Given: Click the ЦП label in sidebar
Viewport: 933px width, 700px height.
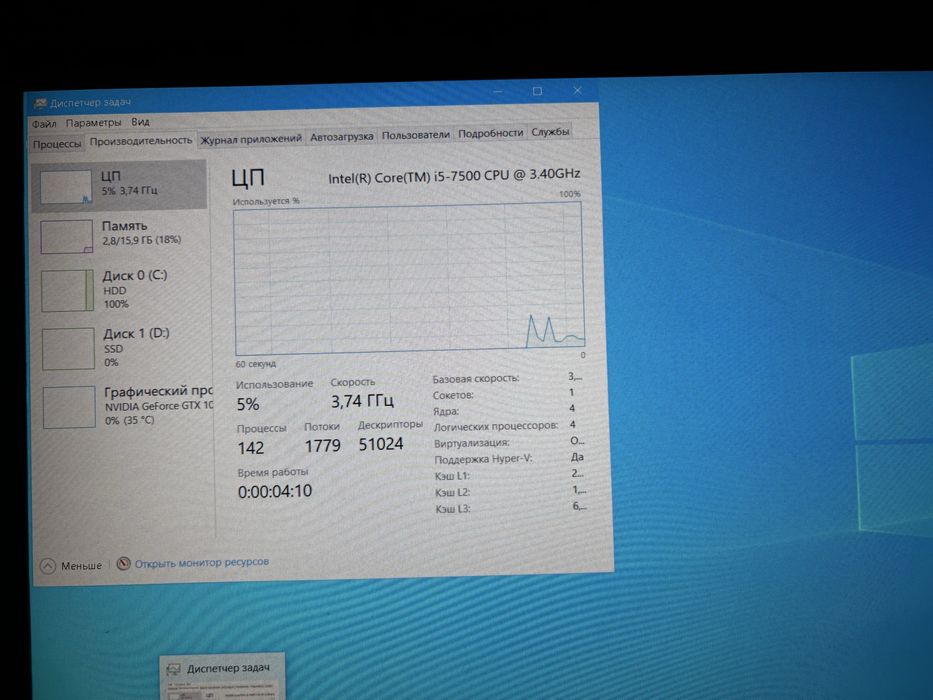Looking at the screenshot, I should coord(111,176).
